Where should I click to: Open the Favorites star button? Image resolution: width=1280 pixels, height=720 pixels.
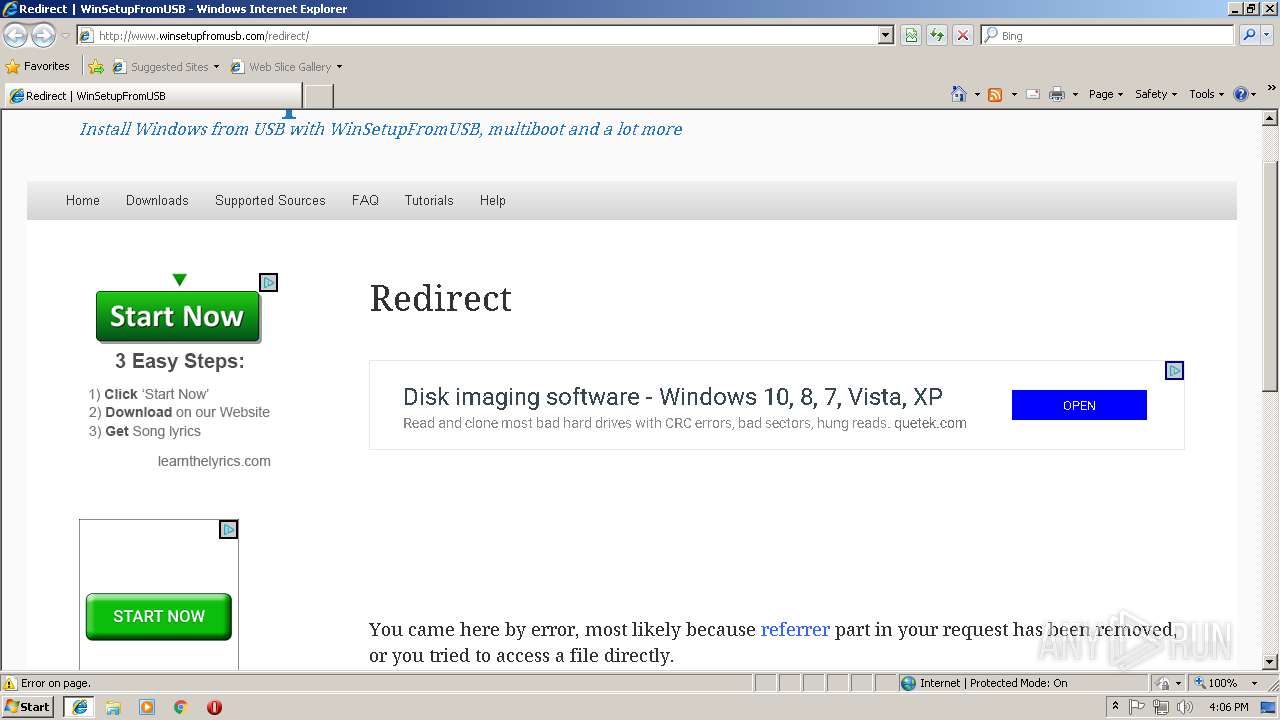(x=38, y=66)
